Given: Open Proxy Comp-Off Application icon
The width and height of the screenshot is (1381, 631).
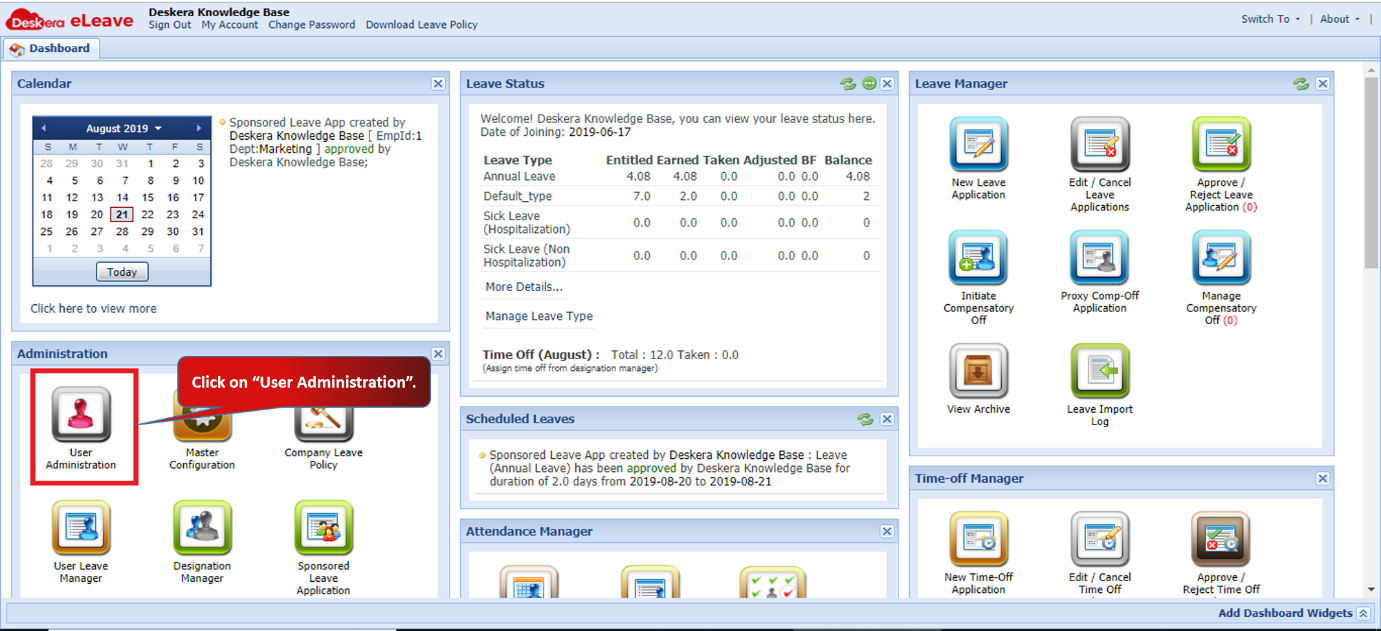Looking at the screenshot, I should tap(1100, 258).
